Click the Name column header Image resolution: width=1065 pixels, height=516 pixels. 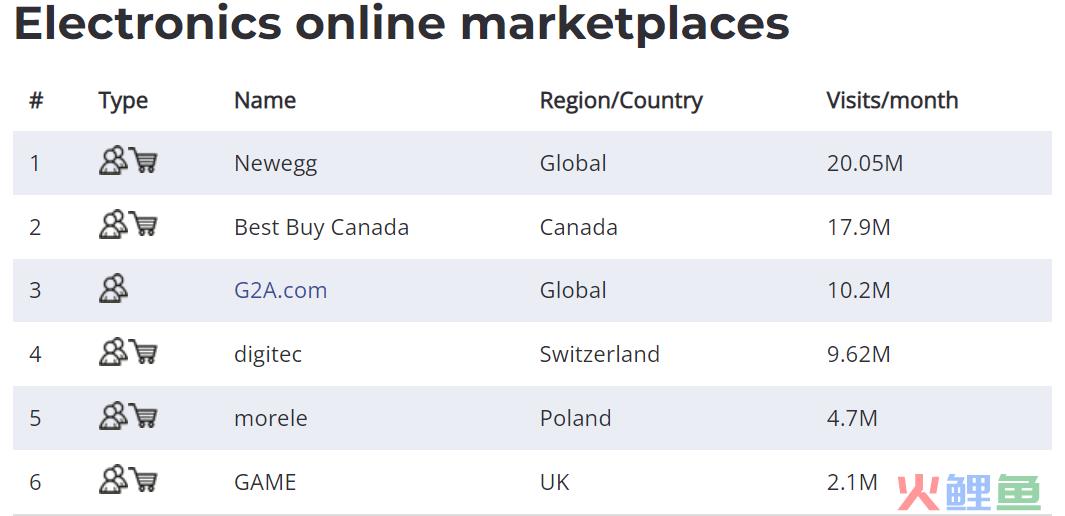[265, 100]
